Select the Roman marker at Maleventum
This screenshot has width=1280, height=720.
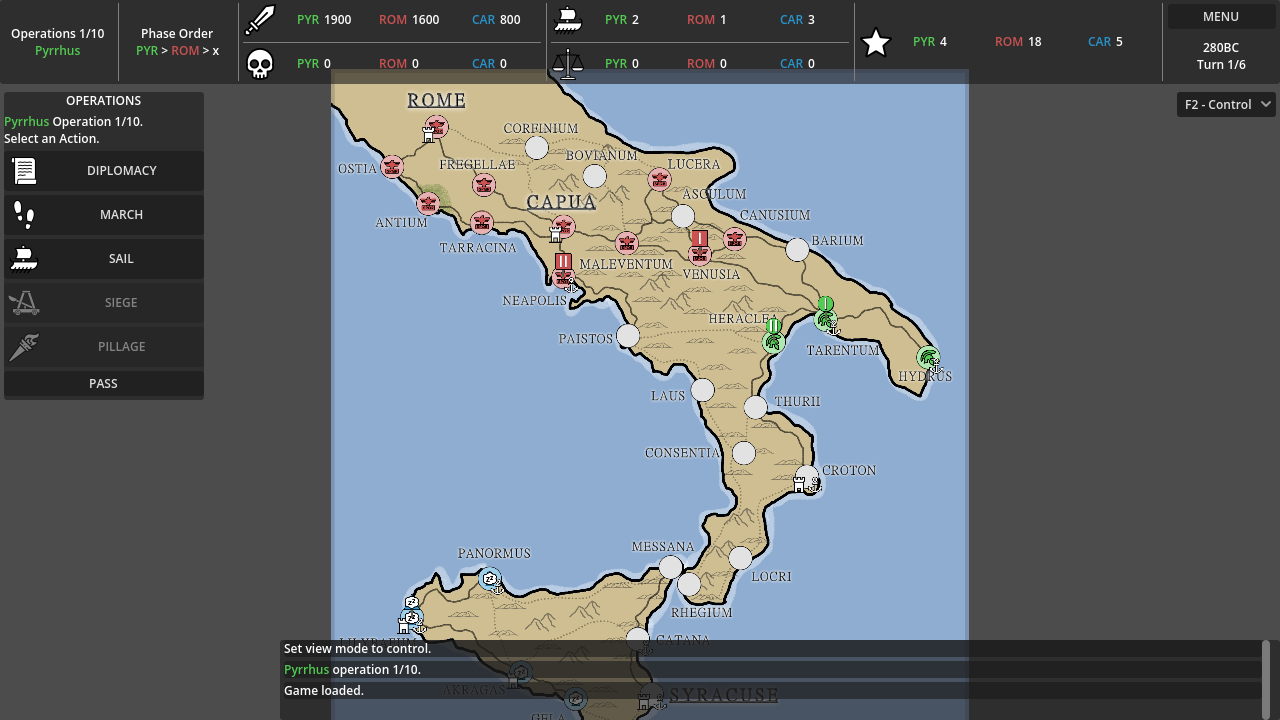click(627, 242)
